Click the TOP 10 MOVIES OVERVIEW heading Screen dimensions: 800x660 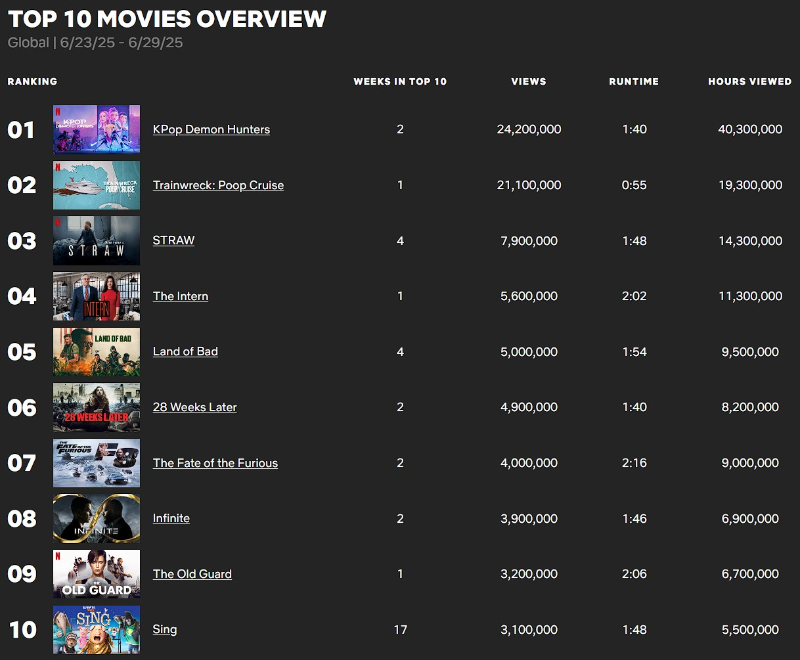click(x=167, y=19)
